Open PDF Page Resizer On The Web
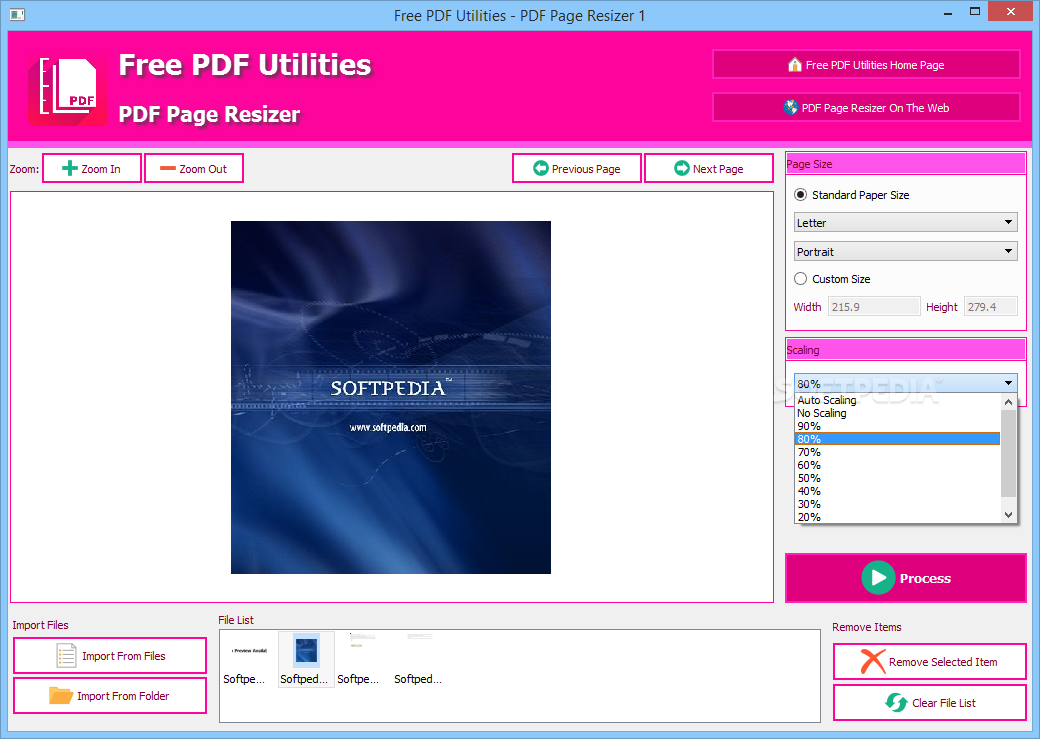Screen dimensions: 1040x739 (x=866, y=107)
